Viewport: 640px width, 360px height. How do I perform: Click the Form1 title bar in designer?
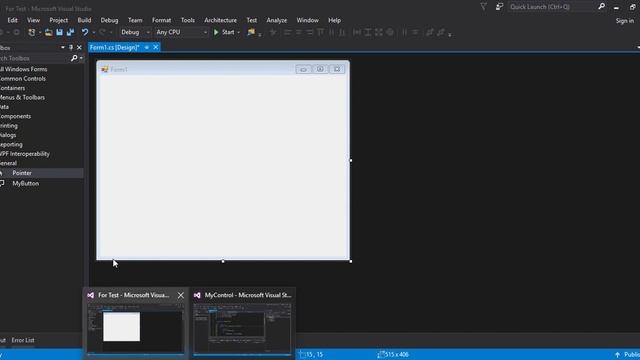223,69
